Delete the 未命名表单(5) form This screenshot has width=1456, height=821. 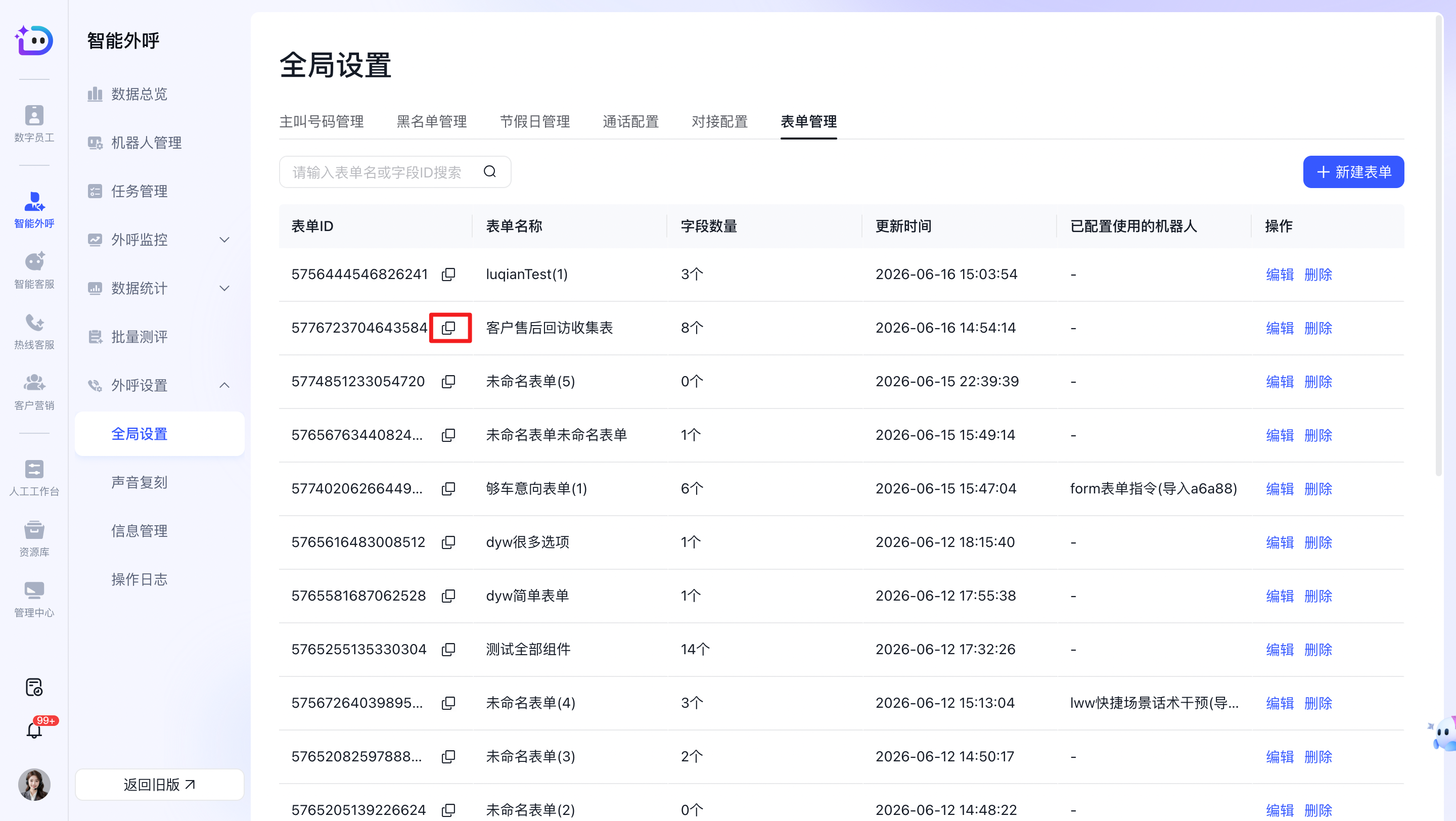1318,382
